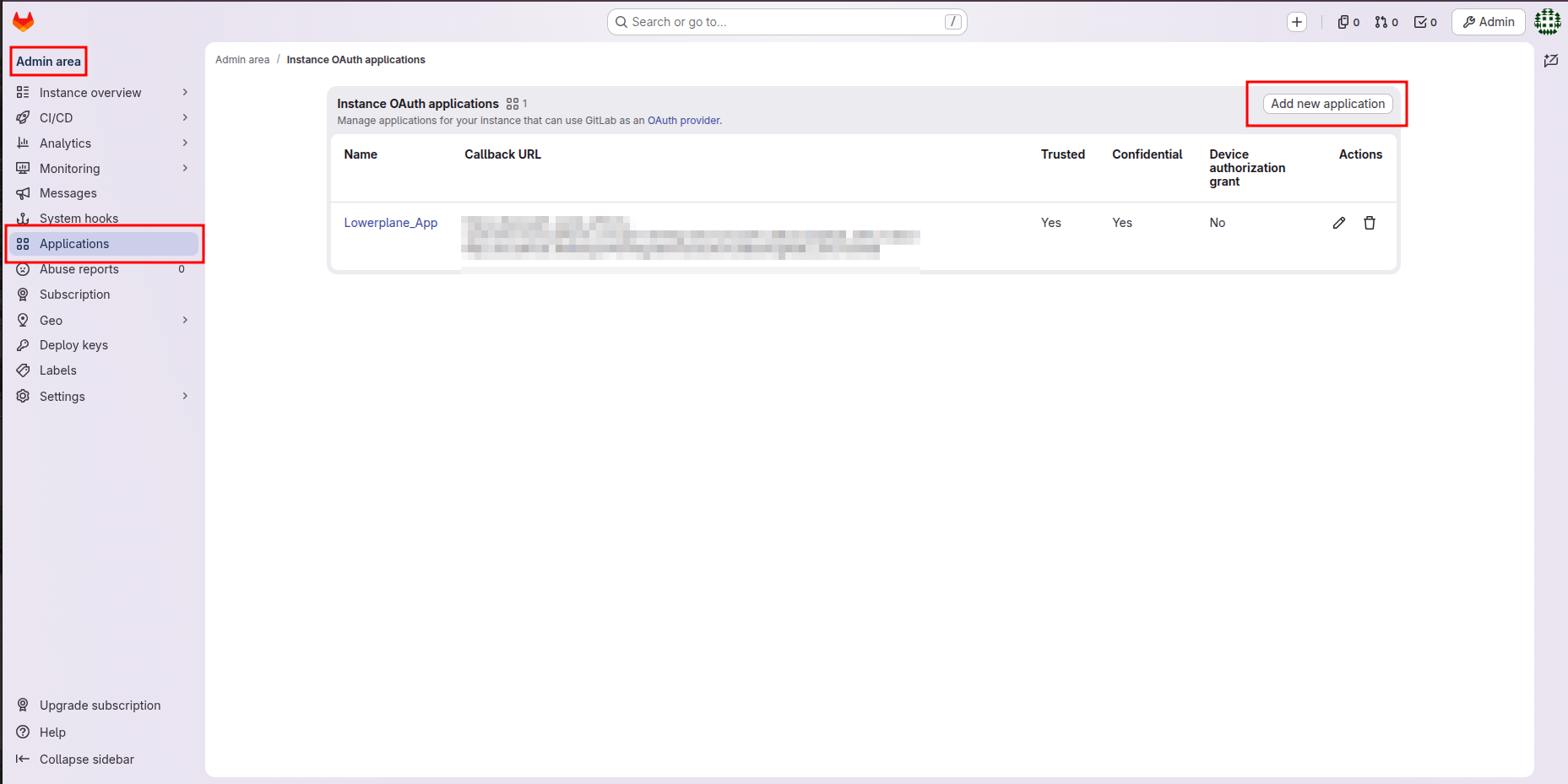Open assigned issues counter icon
Screen dimensions: 1568x784
point(1348,22)
